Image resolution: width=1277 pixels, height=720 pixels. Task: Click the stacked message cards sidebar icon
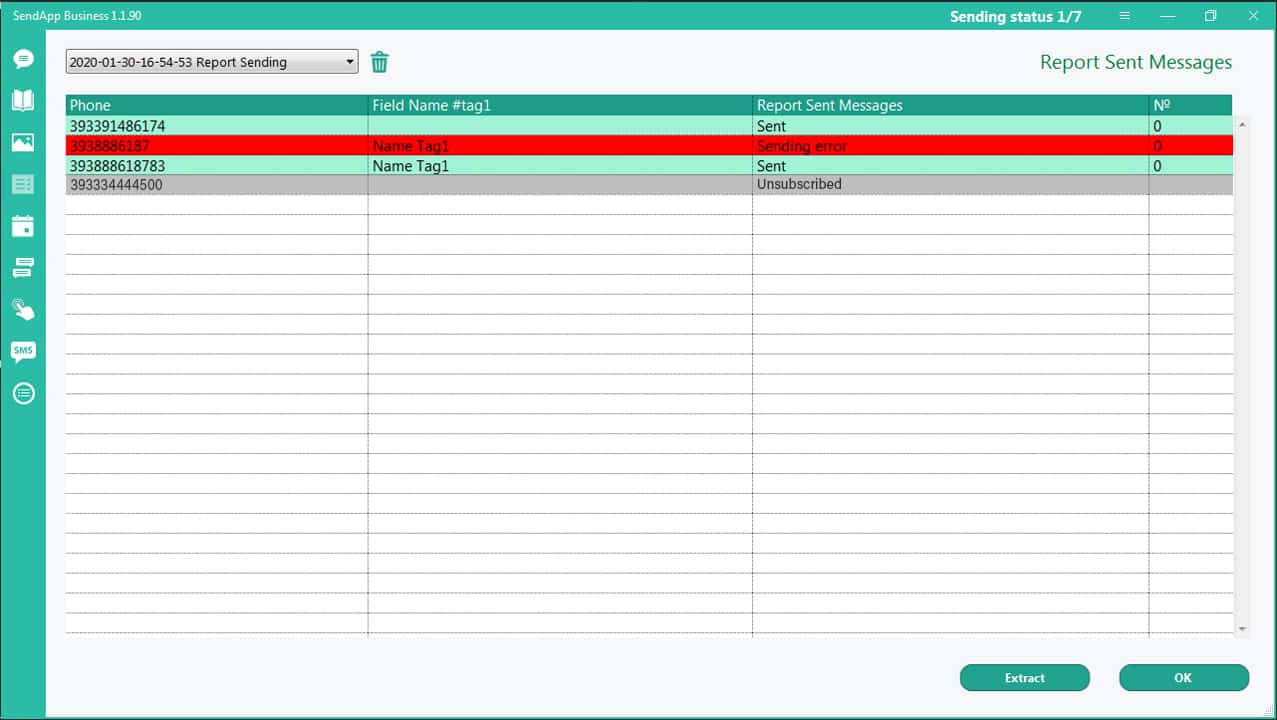[x=23, y=267]
